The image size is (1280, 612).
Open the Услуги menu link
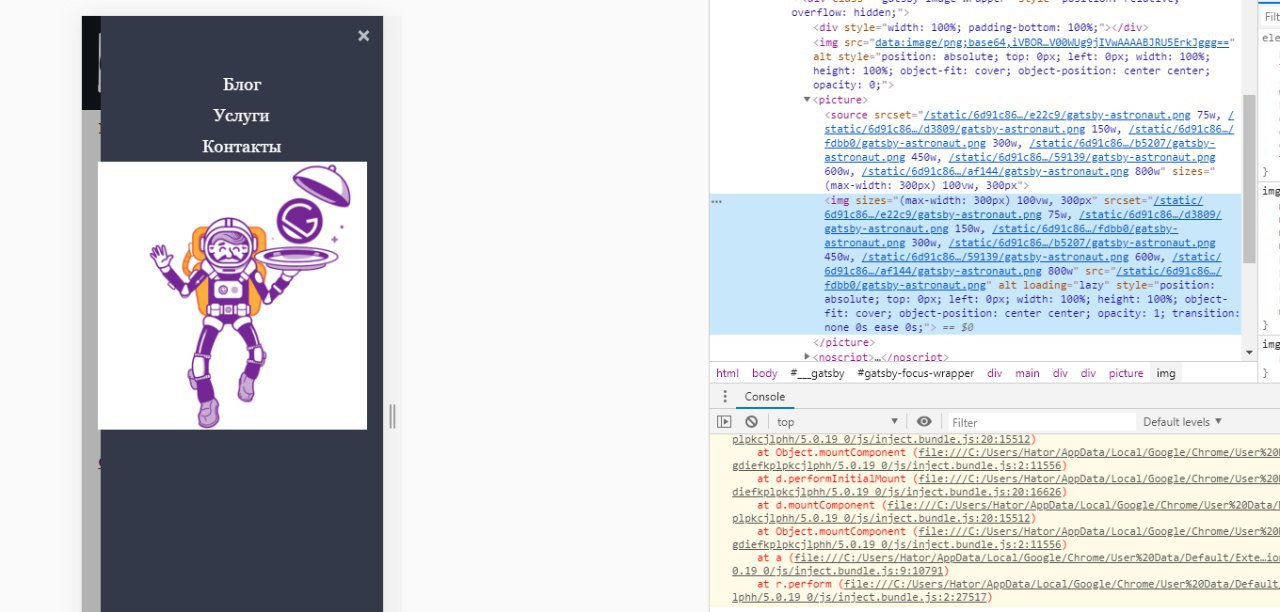pos(241,115)
